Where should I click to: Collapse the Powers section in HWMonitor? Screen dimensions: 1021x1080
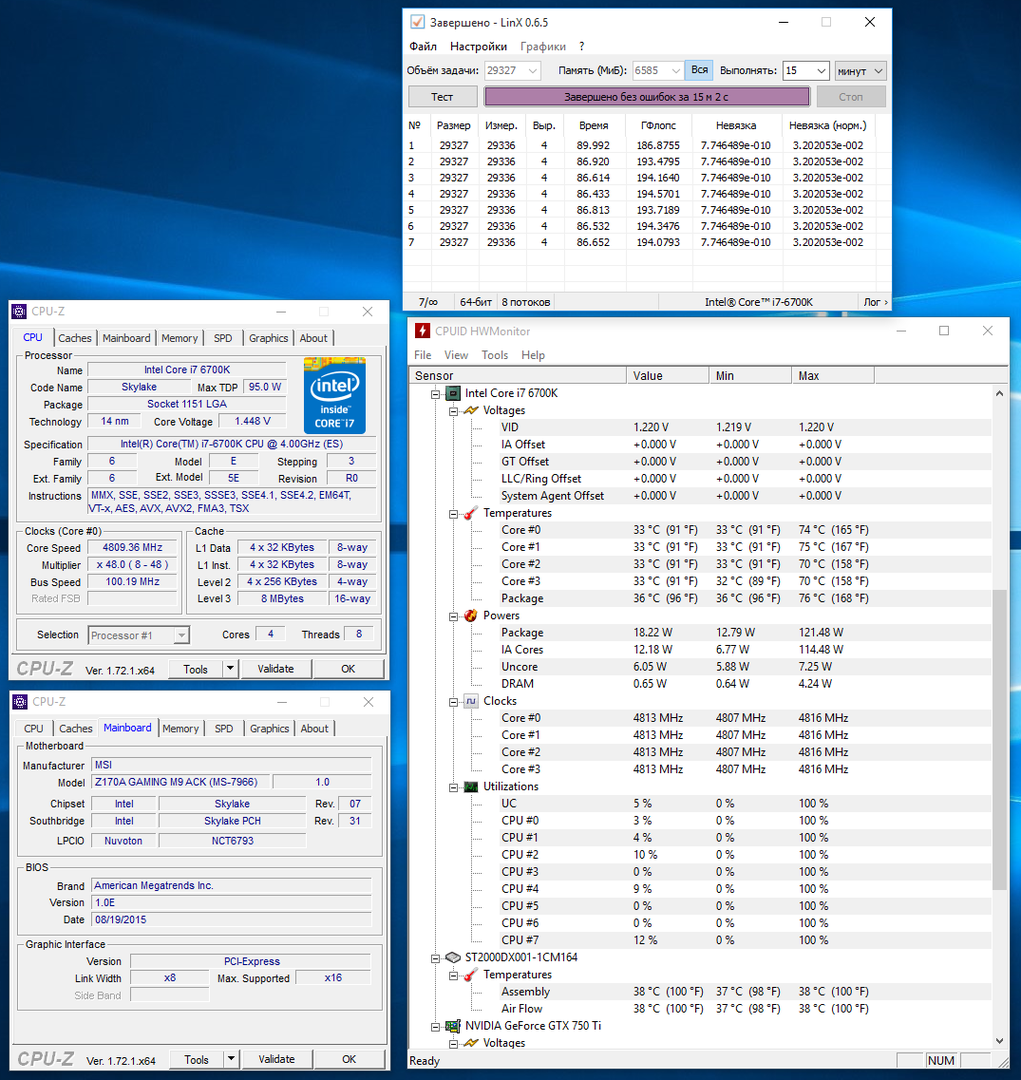click(453, 616)
